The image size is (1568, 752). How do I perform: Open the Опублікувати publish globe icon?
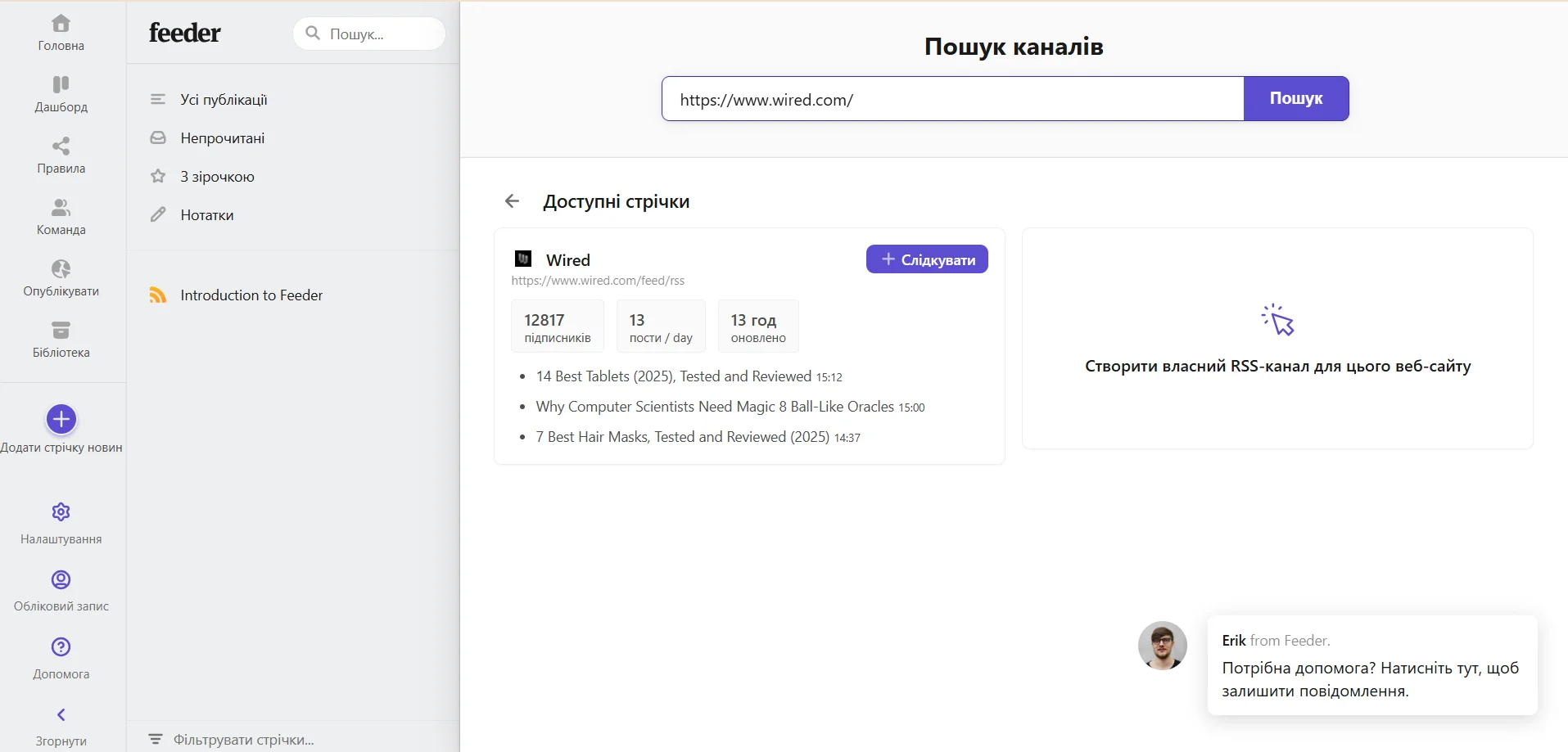[x=61, y=268]
